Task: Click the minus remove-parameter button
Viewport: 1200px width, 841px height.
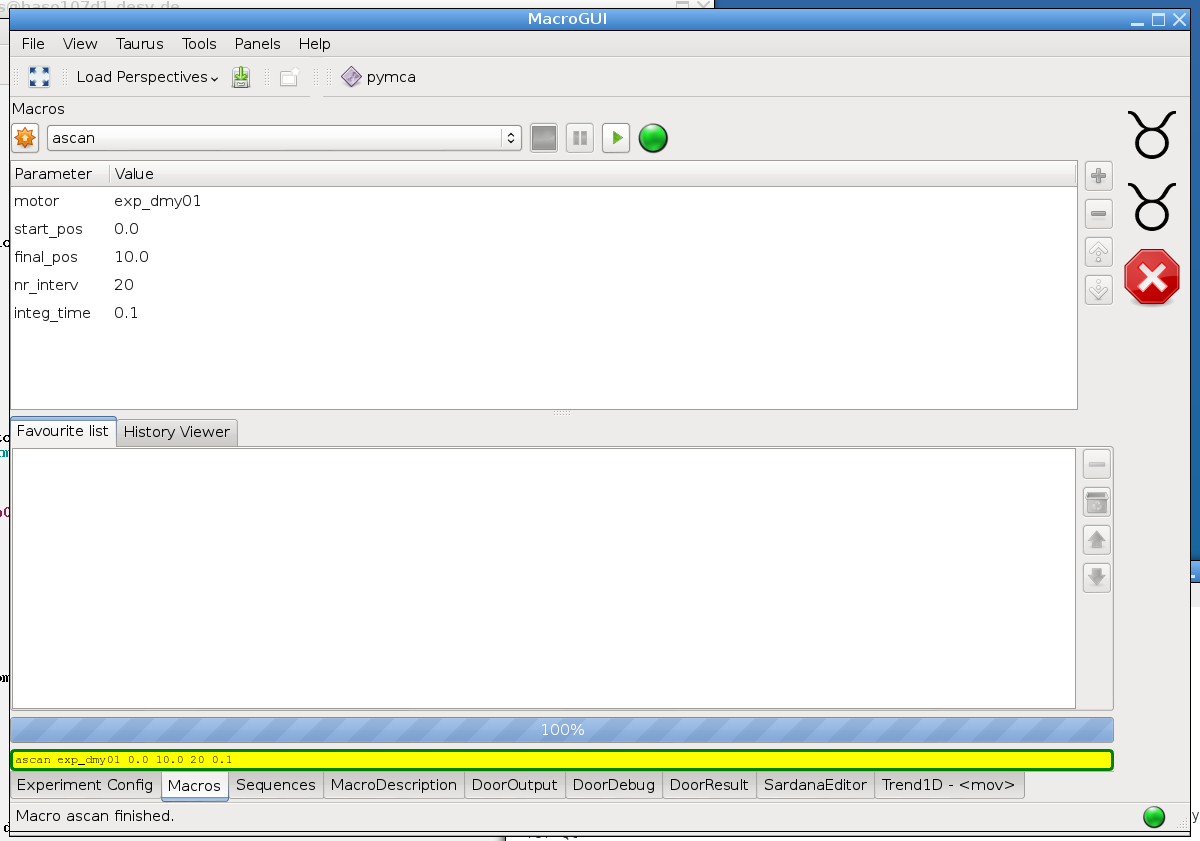Action: (1099, 213)
